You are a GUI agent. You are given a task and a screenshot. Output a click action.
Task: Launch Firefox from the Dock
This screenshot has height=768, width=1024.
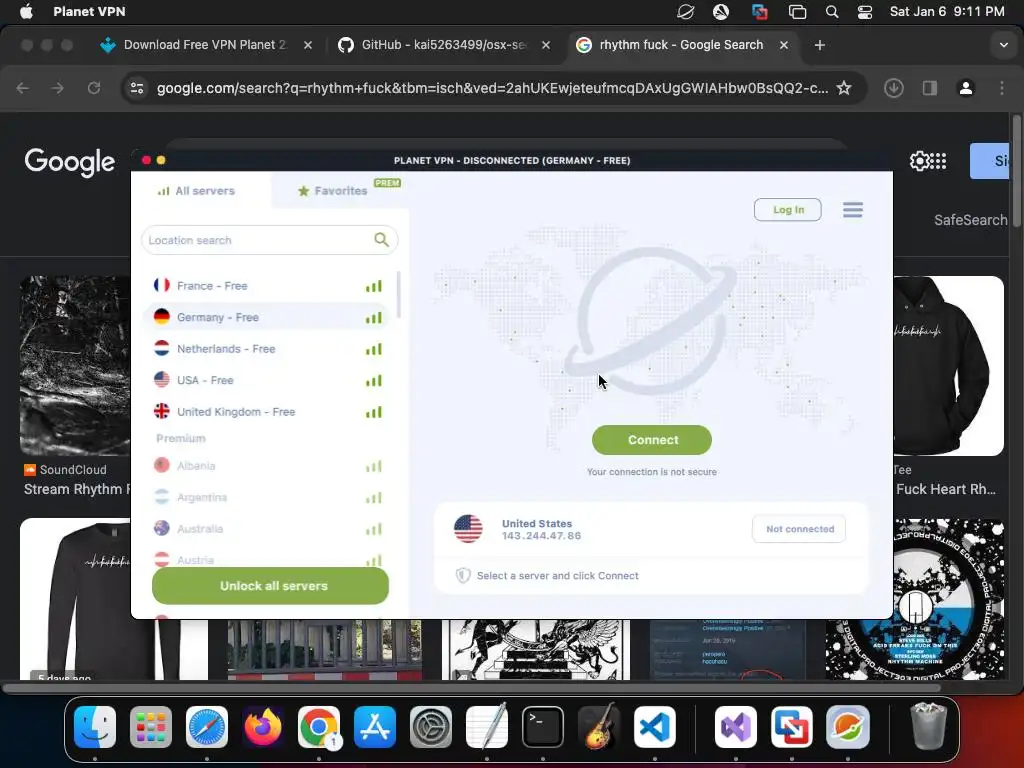263,726
